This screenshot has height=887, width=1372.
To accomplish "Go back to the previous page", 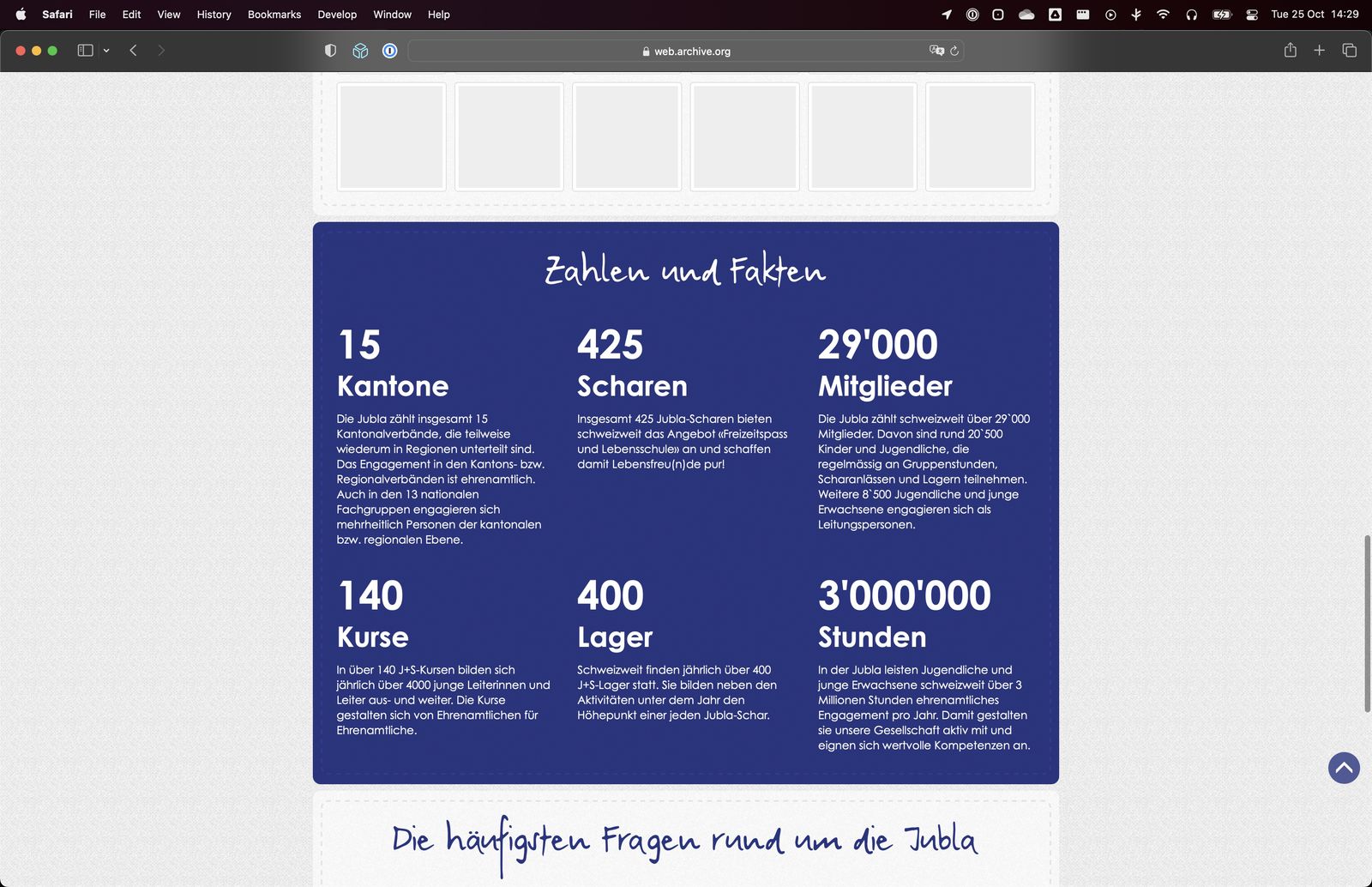I will 133,51.
